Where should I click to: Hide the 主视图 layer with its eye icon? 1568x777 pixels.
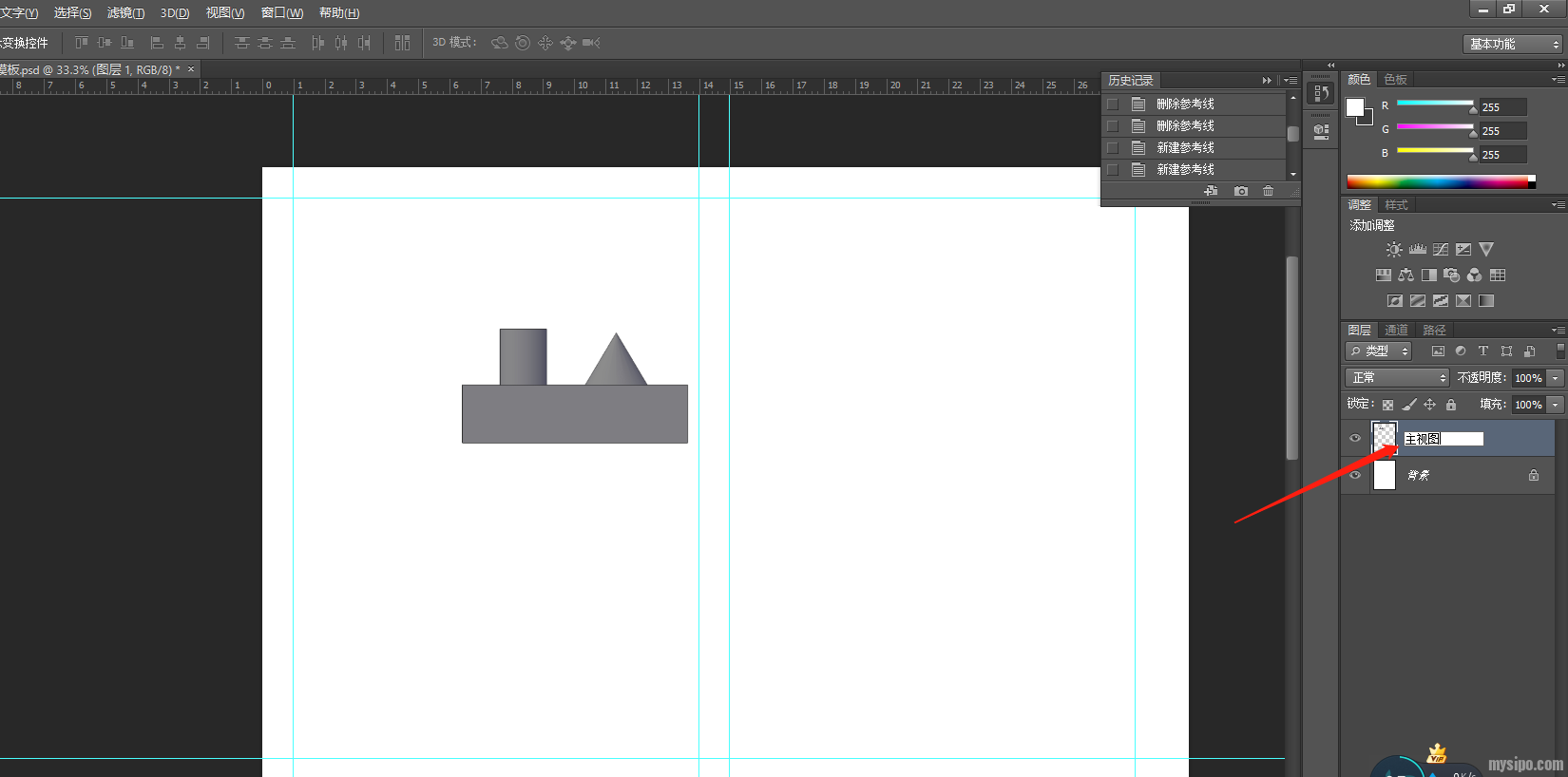(1355, 439)
